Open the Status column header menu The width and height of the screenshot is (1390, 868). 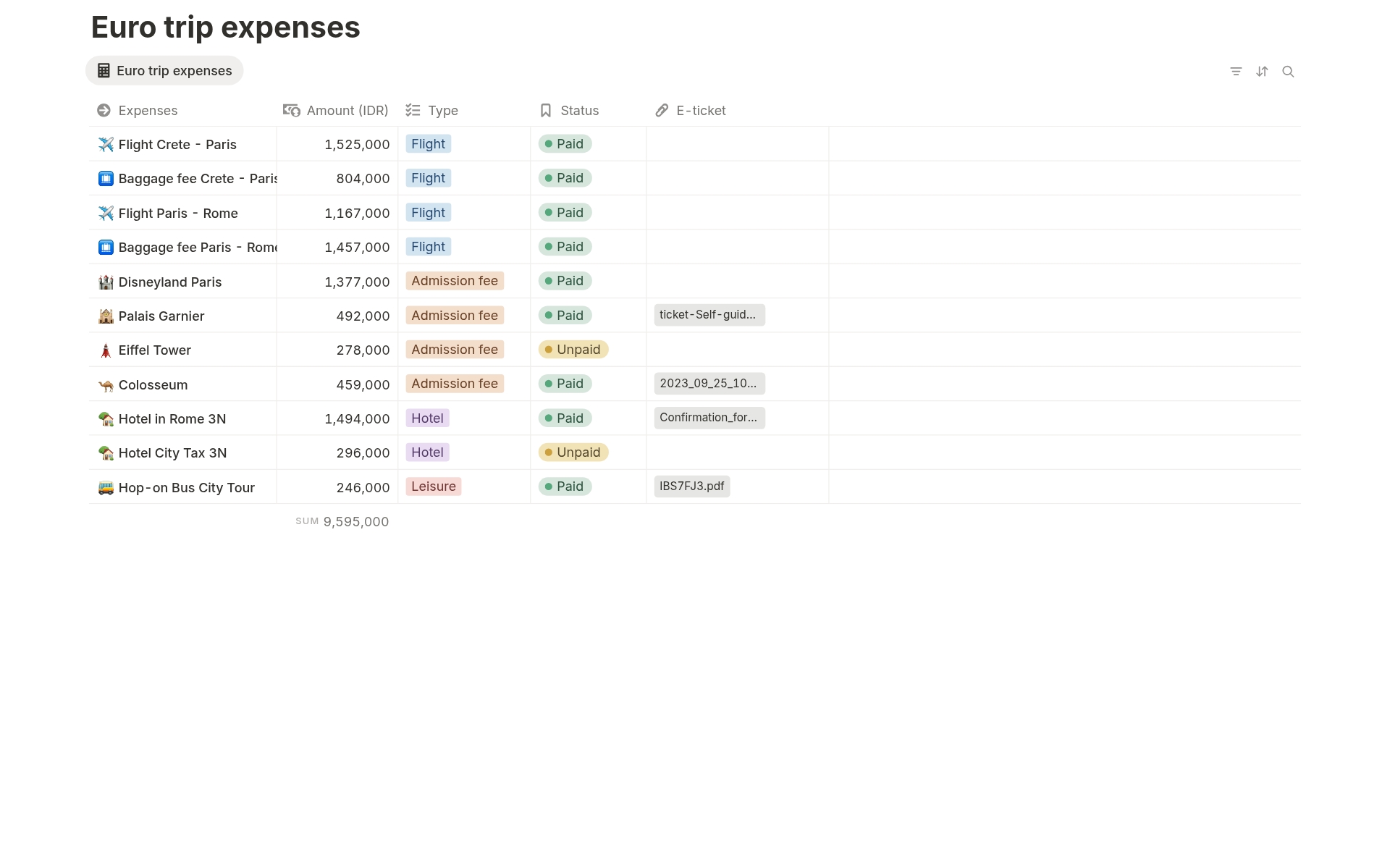click(x=570, y=111)
